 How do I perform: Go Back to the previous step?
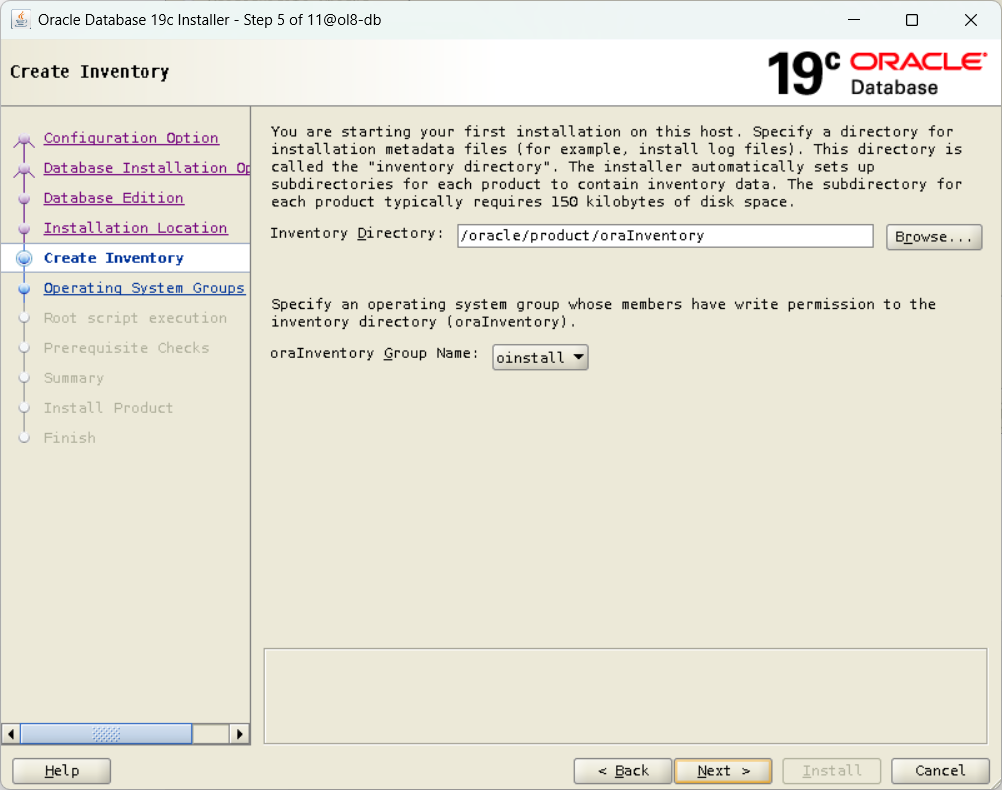pyautogui.click(x=623, y=771)
